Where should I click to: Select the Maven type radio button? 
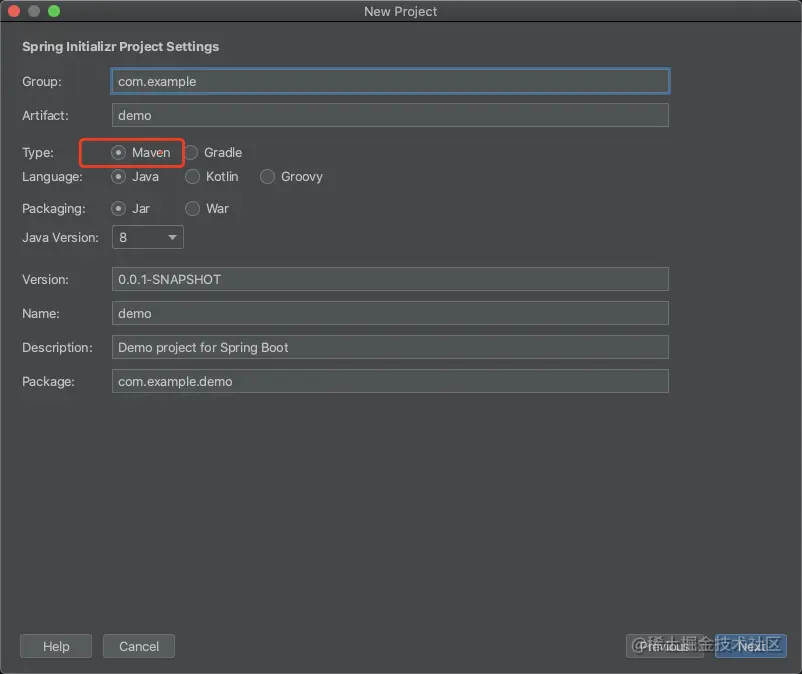tap(119, 153)
